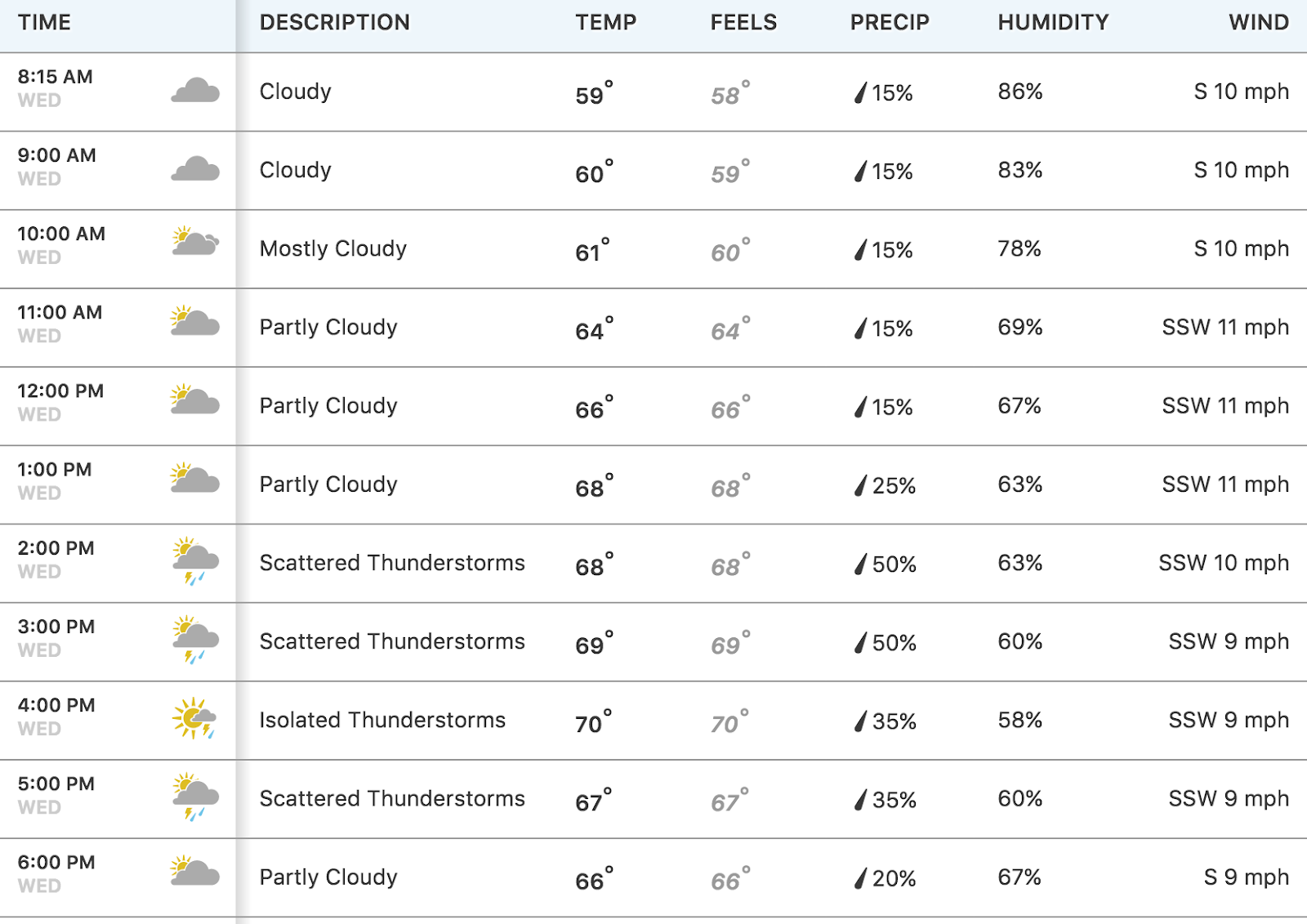
Task: Click the TEMP column header
Action: pyautogui.click(x=605, y=22)
